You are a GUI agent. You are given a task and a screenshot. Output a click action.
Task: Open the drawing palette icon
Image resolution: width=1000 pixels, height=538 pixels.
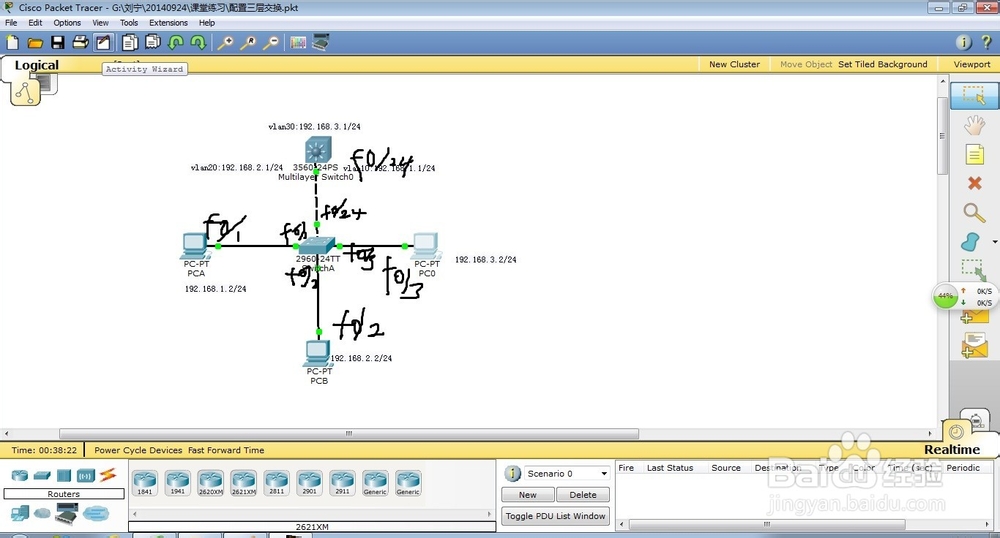click(x=298, y=43)
